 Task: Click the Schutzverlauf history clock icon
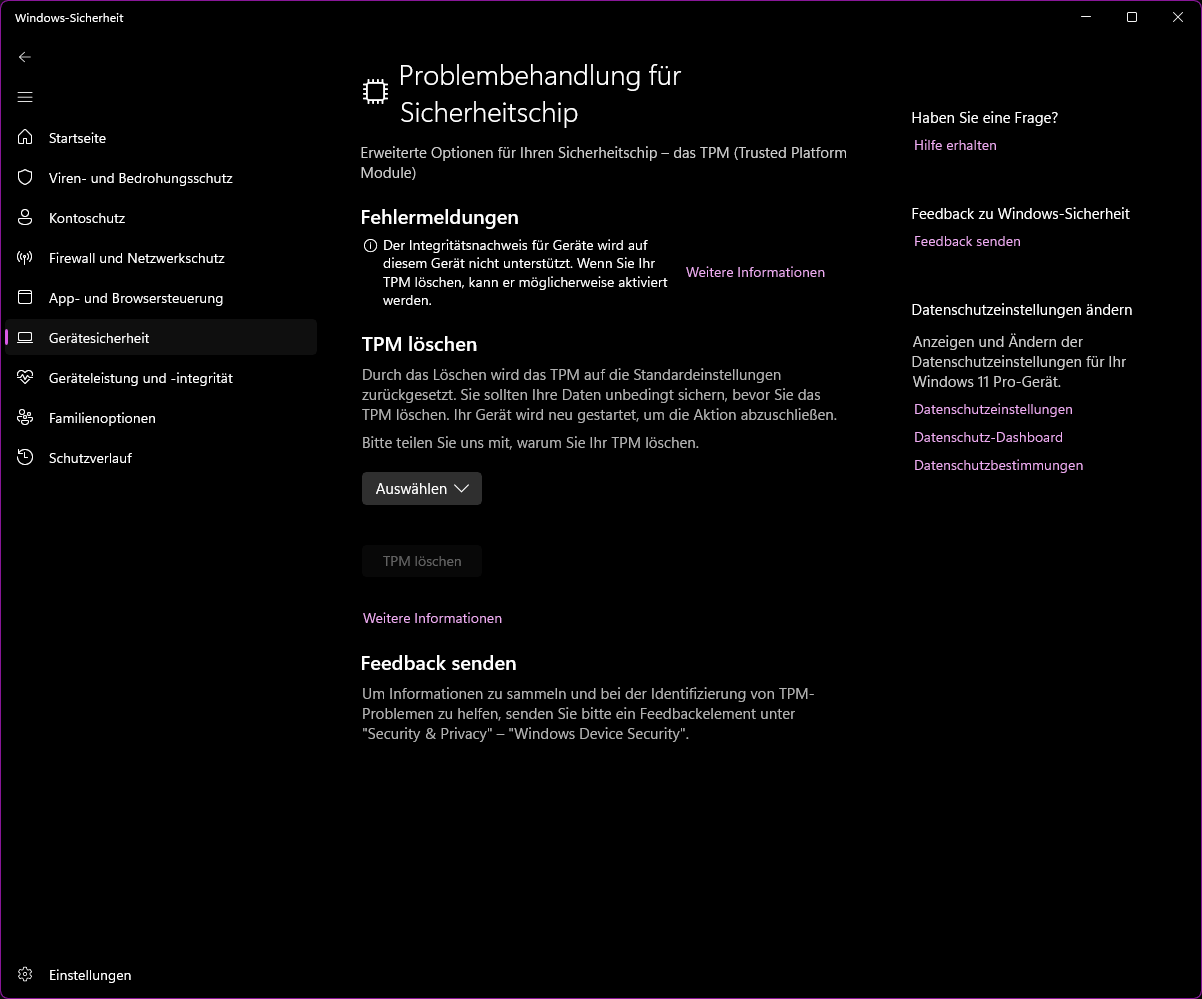(26, 457)
